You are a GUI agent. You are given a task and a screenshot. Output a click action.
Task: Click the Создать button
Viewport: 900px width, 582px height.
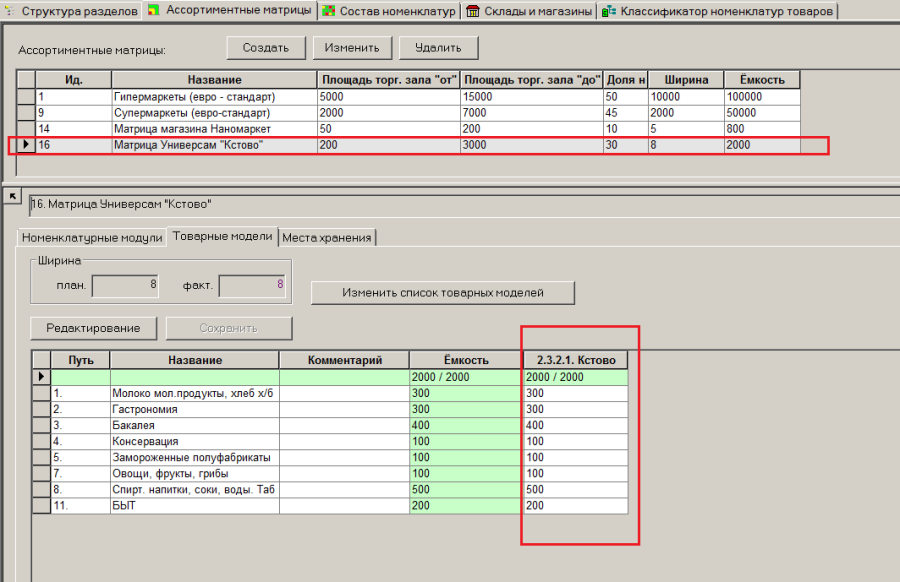(266, 48)
